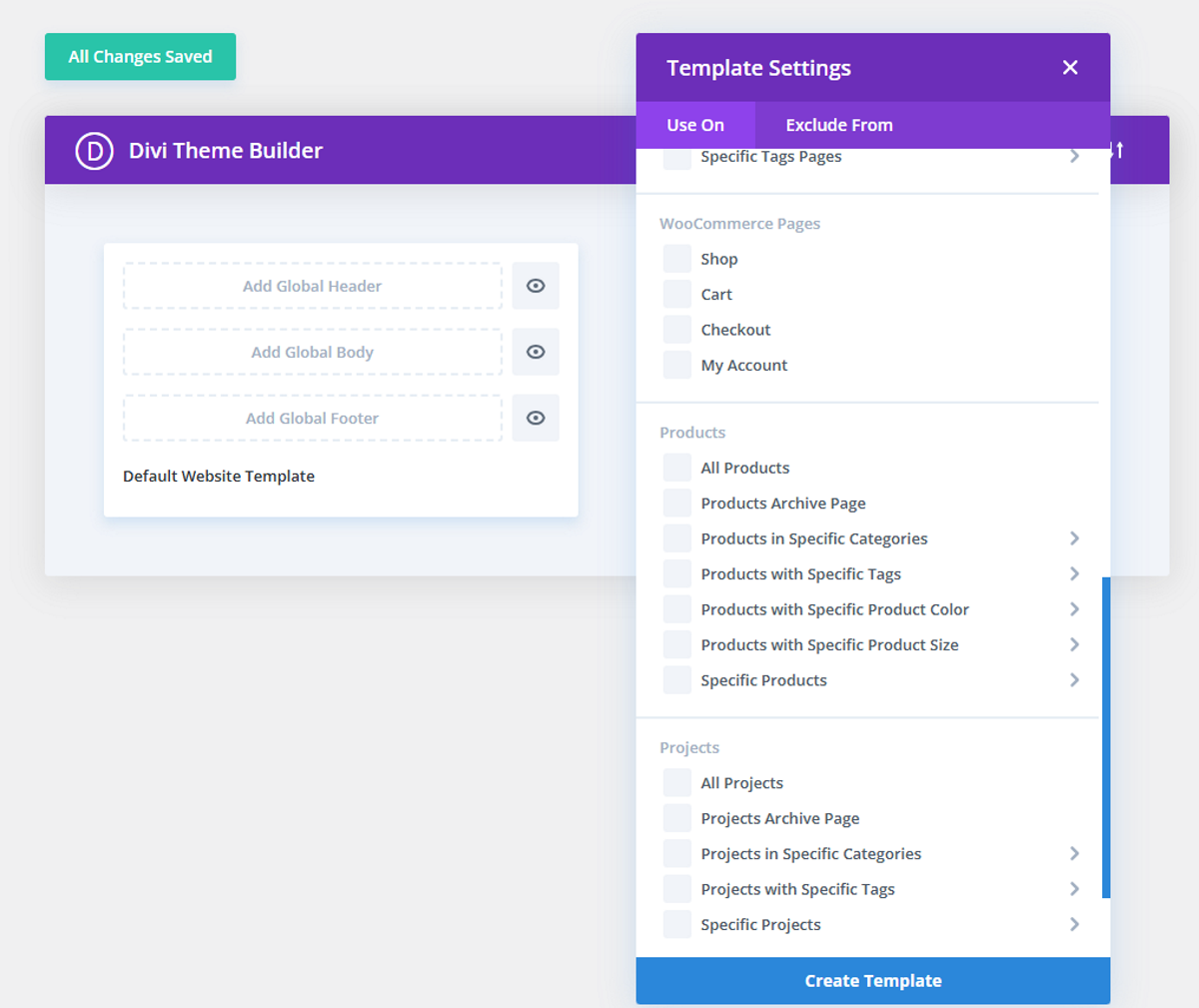Click the Template Settings scrollbar thumb

(x=1106, y=737)
